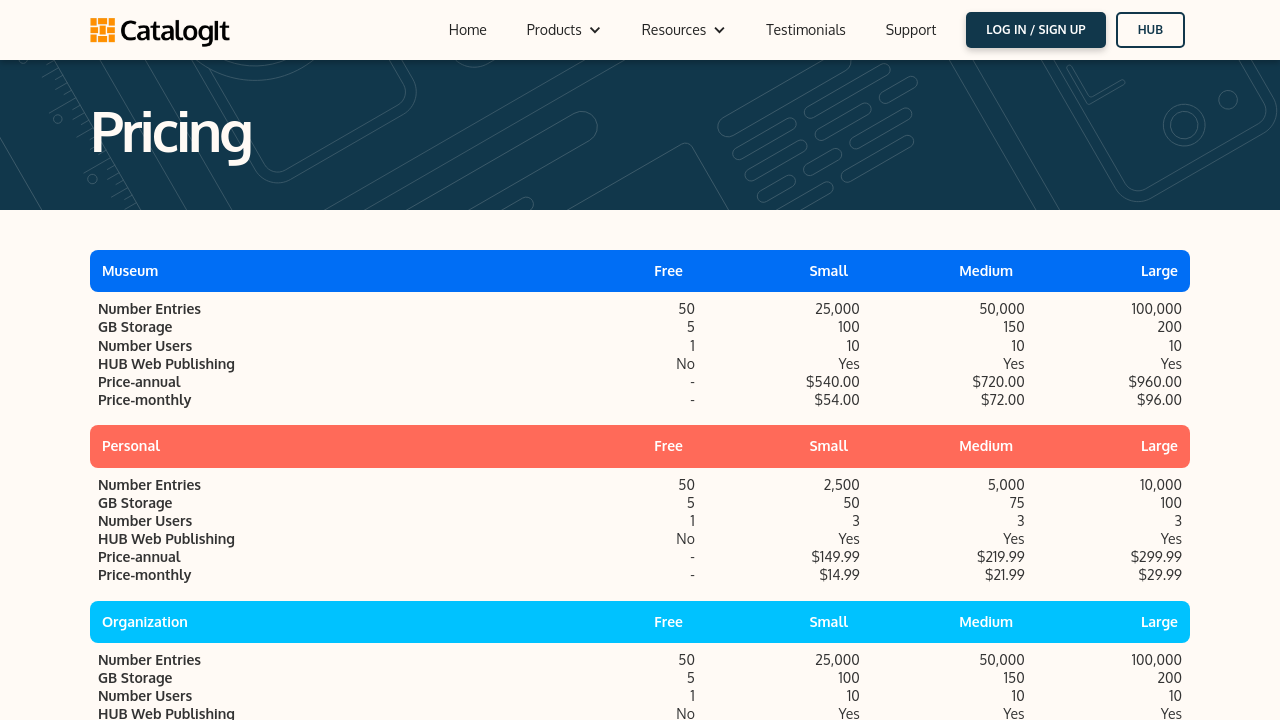Click the Museum Small annual price $540.00
This screenshot has width=1280, height=720.
pyautogui.click(x=832, y=382)
